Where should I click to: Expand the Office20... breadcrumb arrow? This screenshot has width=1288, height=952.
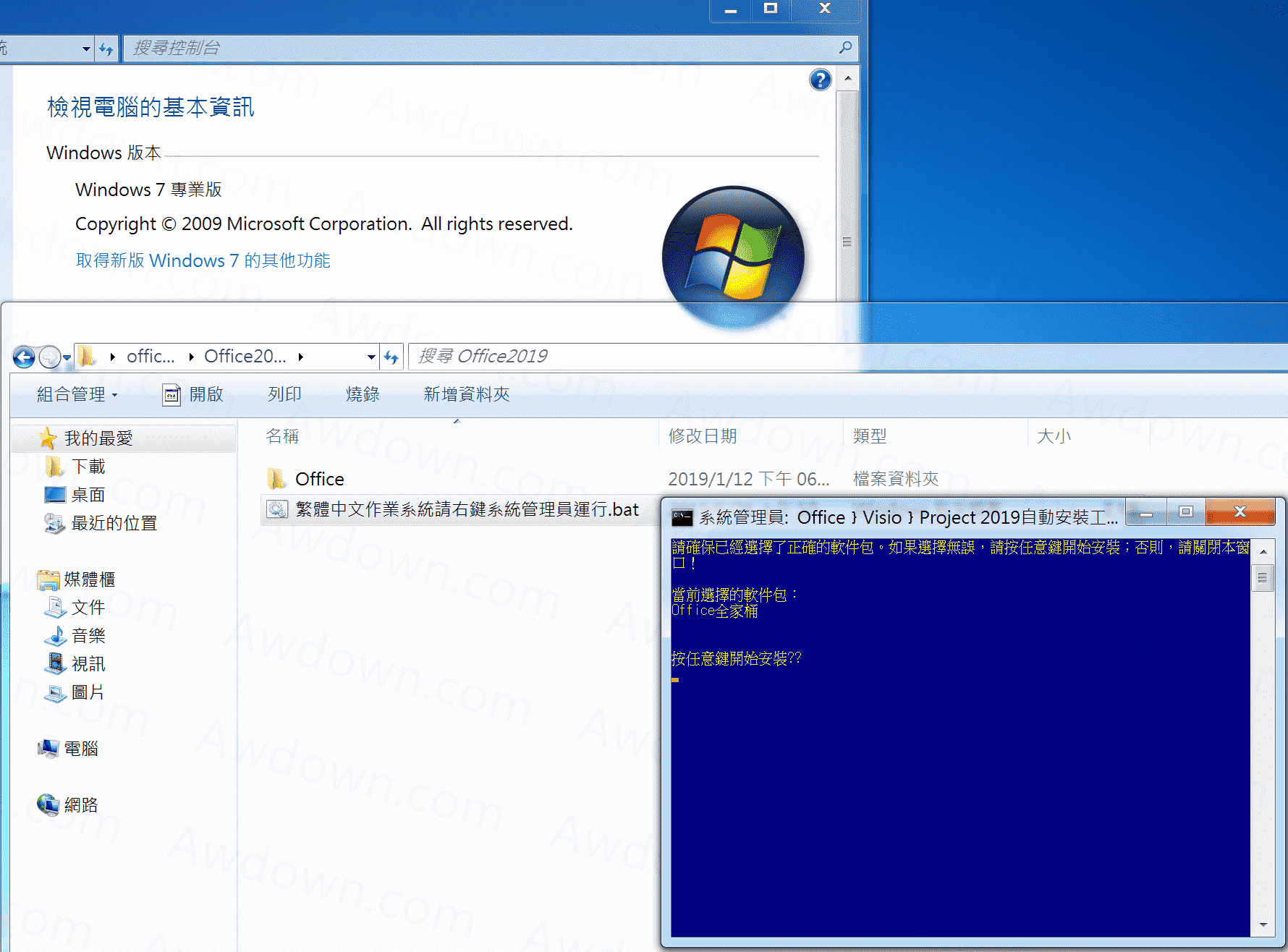301,357
